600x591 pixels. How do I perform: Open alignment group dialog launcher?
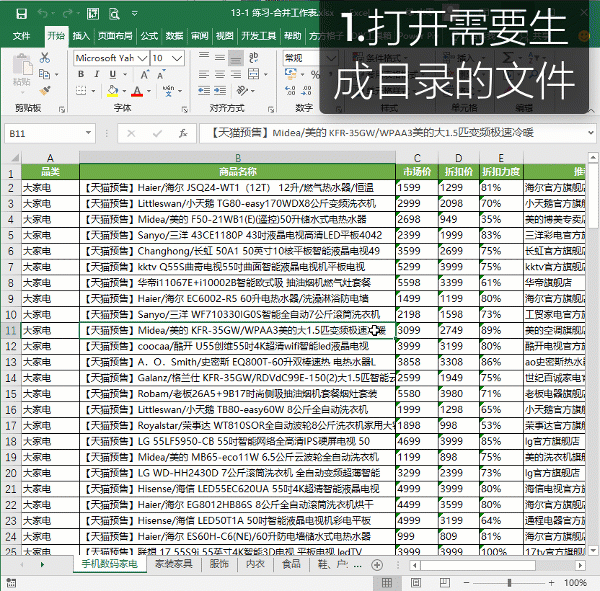point(271,109)
